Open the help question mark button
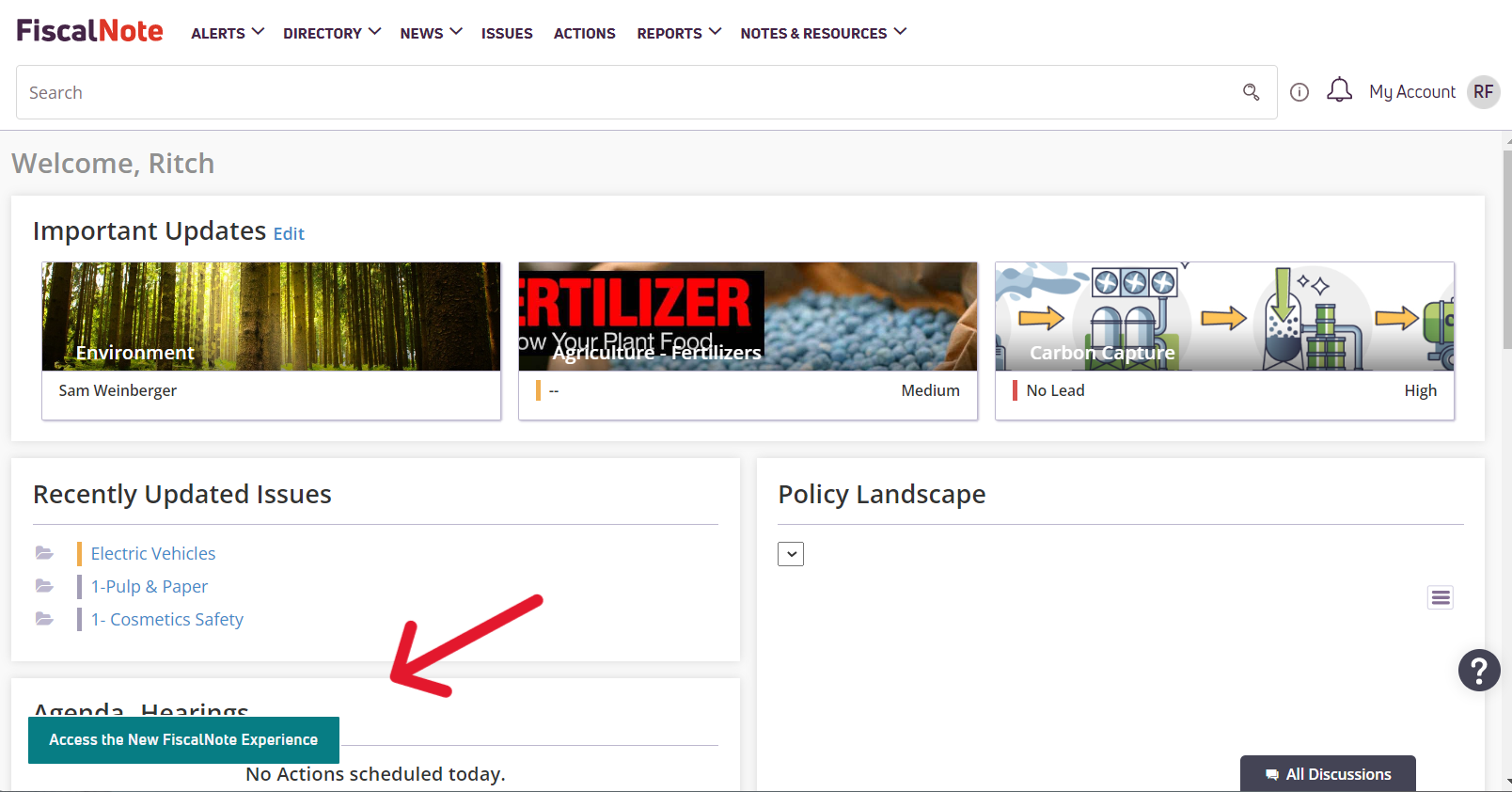Viewport: 1512px width, 792px height. pyautogui.click(x=1479, y=671)
